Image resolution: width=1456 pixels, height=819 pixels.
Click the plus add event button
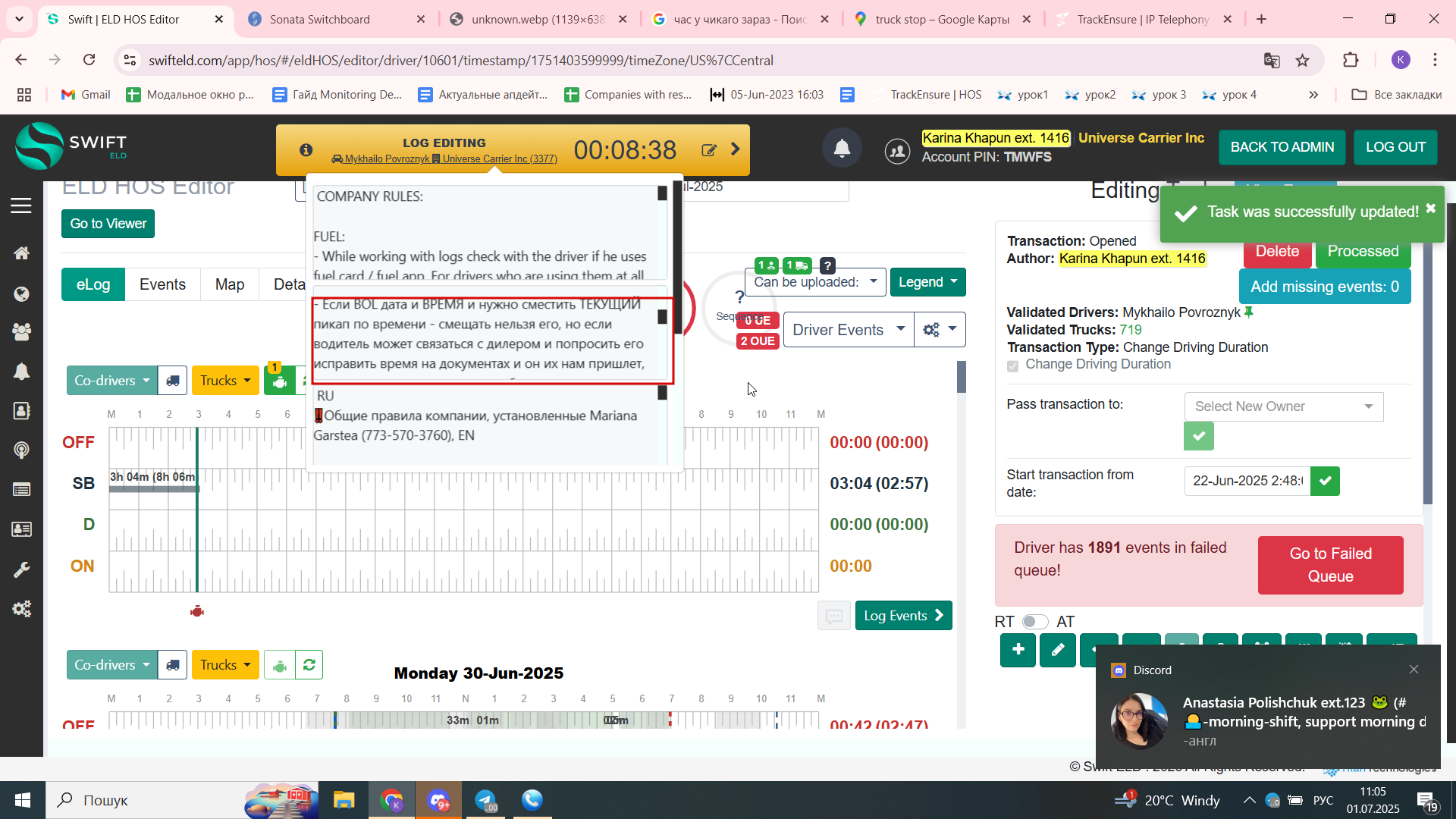click(x=1018, y=650)
